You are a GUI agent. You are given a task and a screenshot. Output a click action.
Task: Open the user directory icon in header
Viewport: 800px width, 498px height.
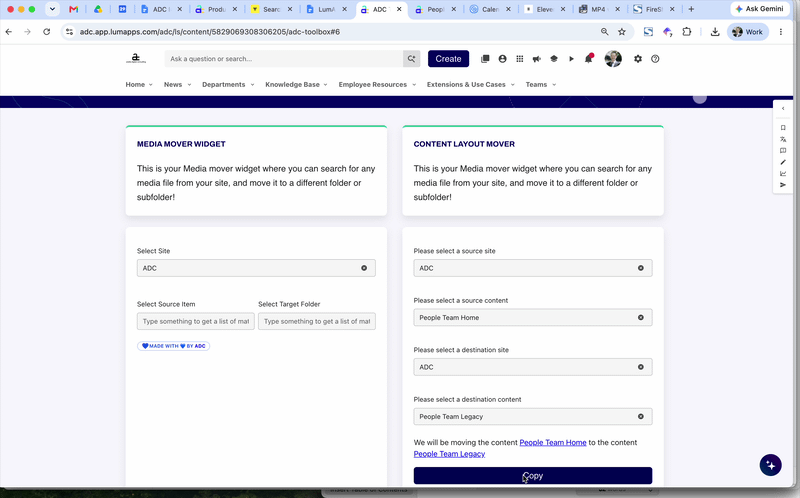pos(503,59)
